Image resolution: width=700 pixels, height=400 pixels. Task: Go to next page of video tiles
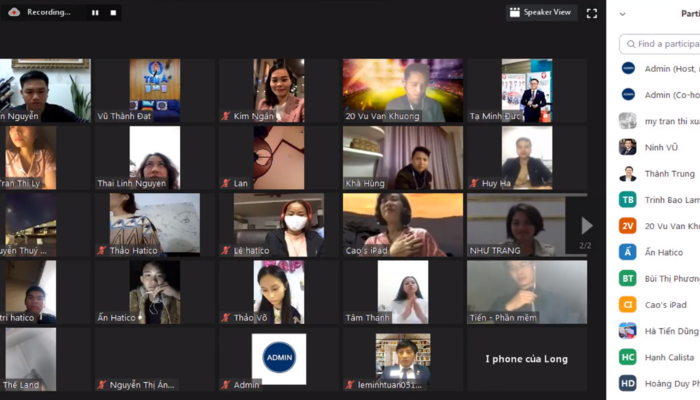pyautogui.click(x=587, y=226)
